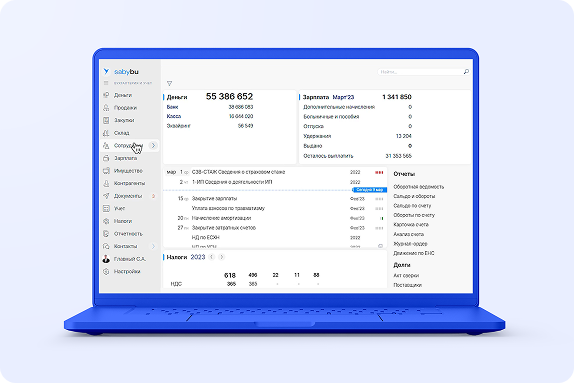The image size is (574, 383).
Task: Open the Отчетность menu item
Action: pos(128,234)
